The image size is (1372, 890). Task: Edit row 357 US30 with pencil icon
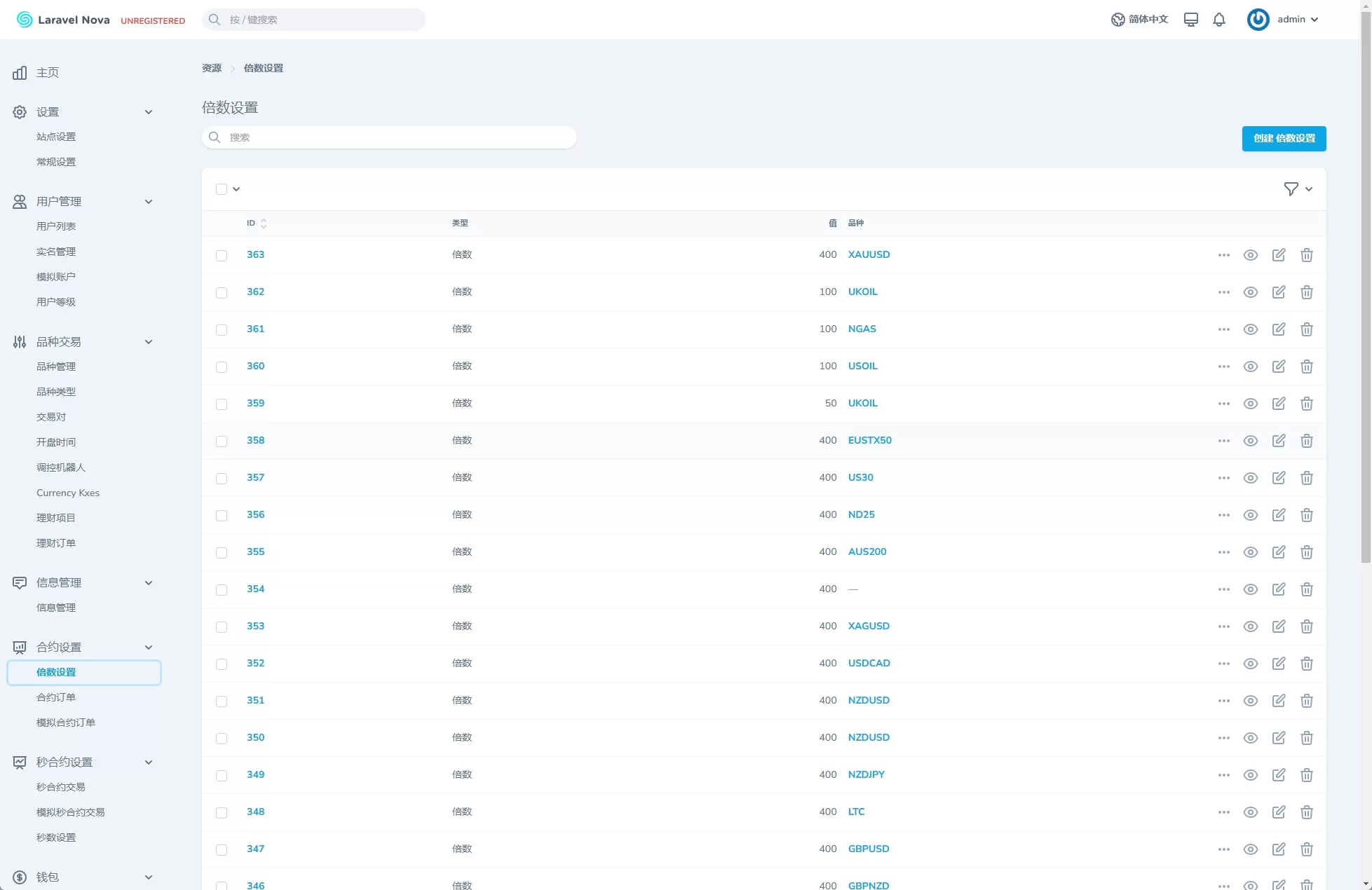tap(1278, 478)
